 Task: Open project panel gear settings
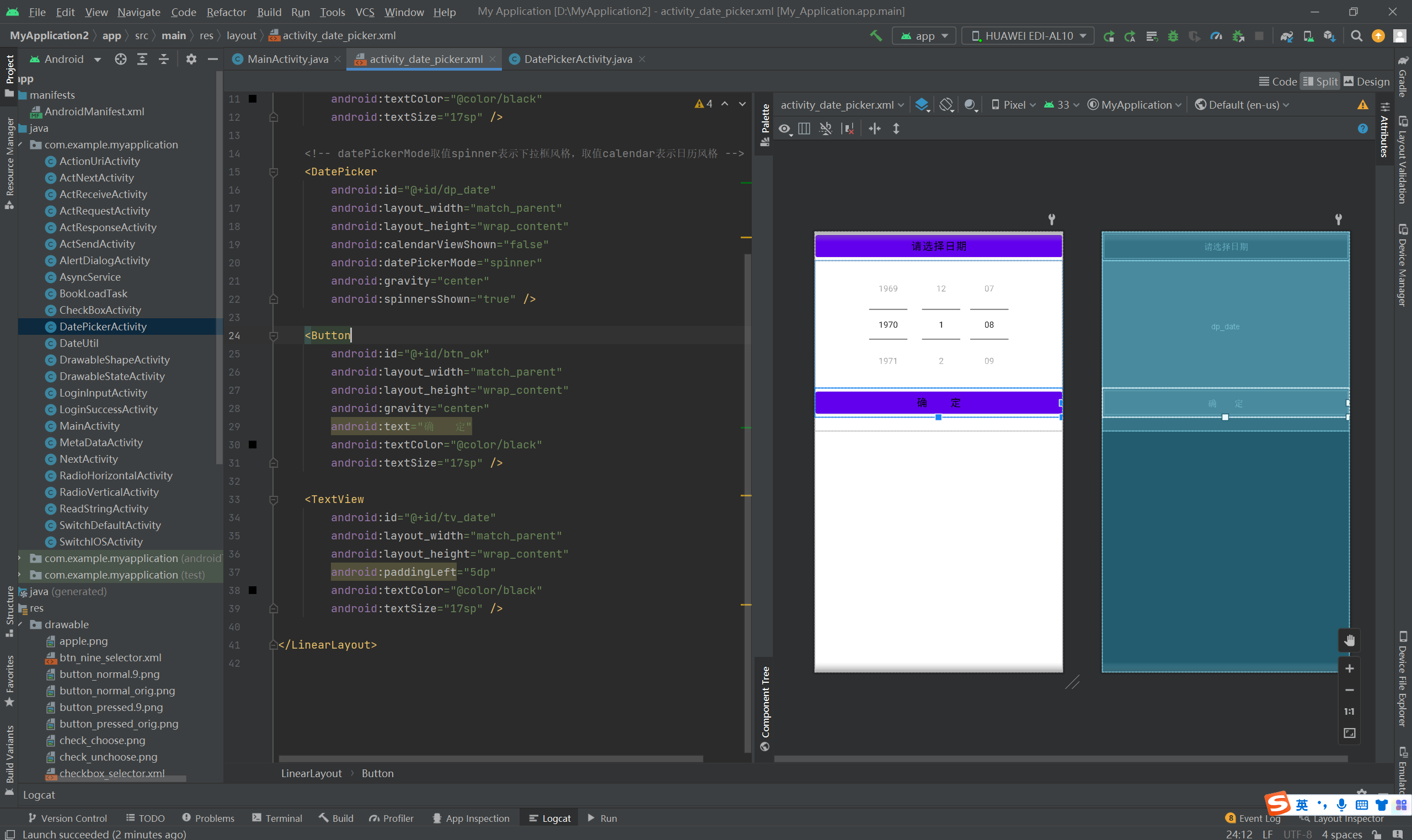point(191,59)
